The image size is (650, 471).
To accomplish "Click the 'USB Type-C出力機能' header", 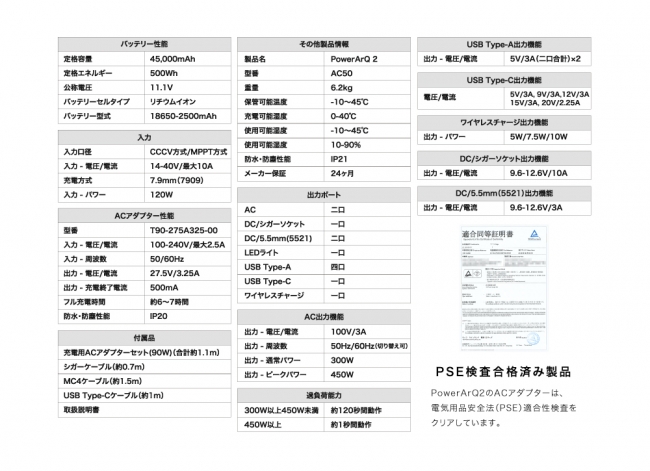I will click(504, 80).
